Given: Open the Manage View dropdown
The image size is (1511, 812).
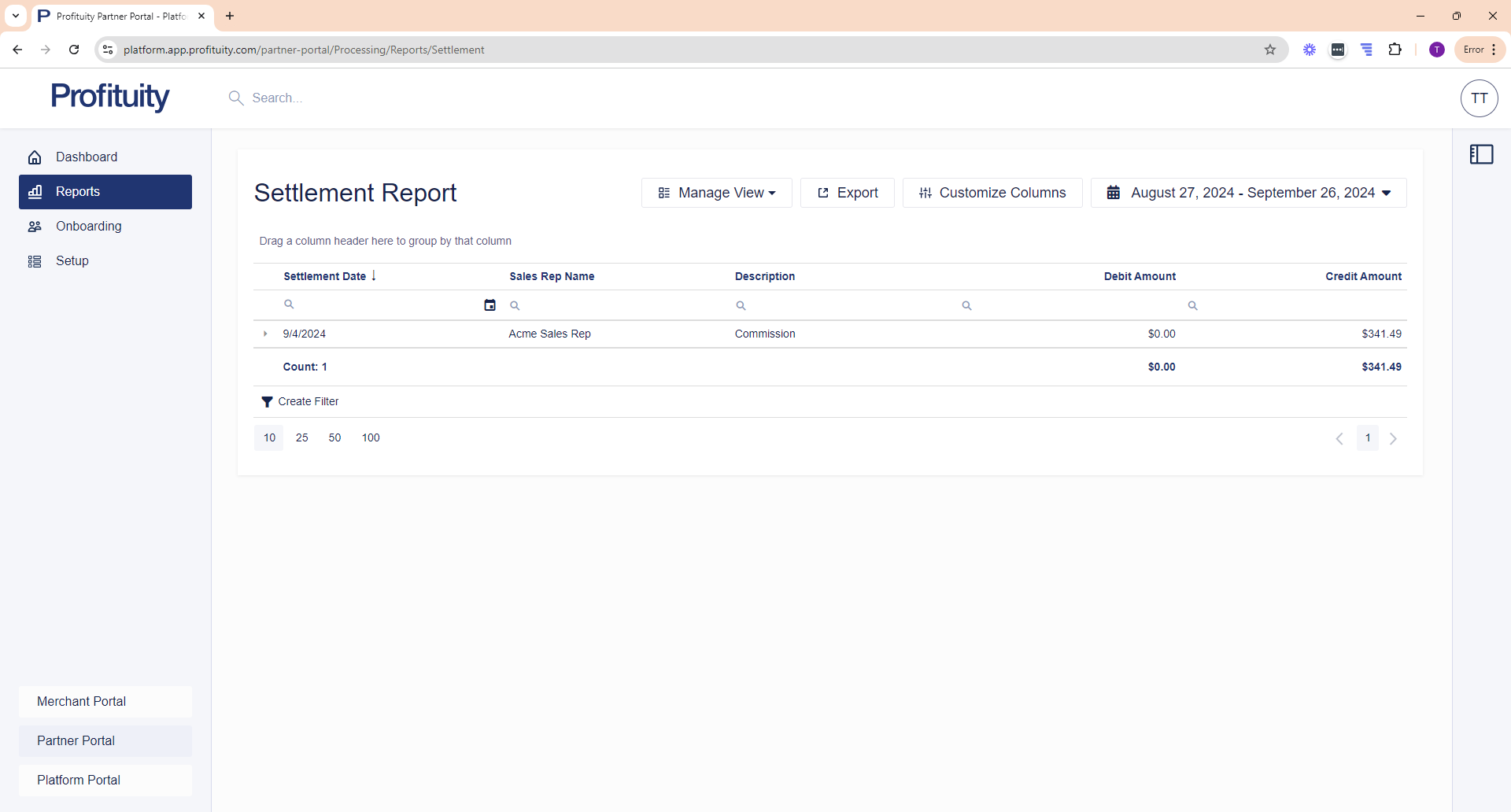Looking at the screenshot, I should pyautogui.click(x=716, y=193).
